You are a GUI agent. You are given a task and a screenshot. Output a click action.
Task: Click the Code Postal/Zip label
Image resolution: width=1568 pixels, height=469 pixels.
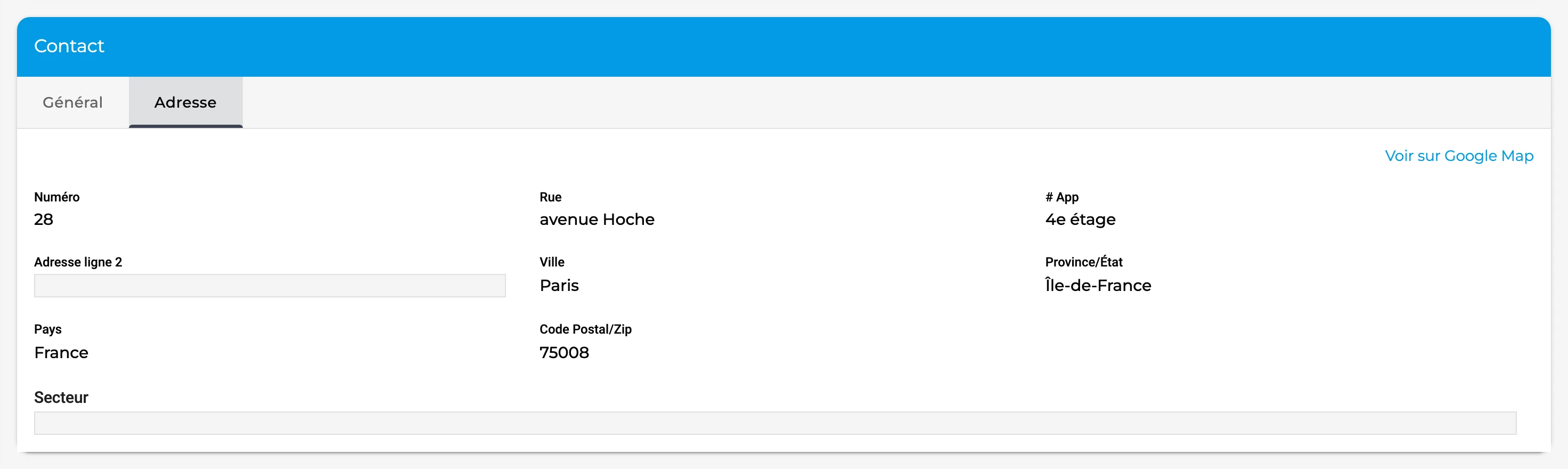[585, 329]
